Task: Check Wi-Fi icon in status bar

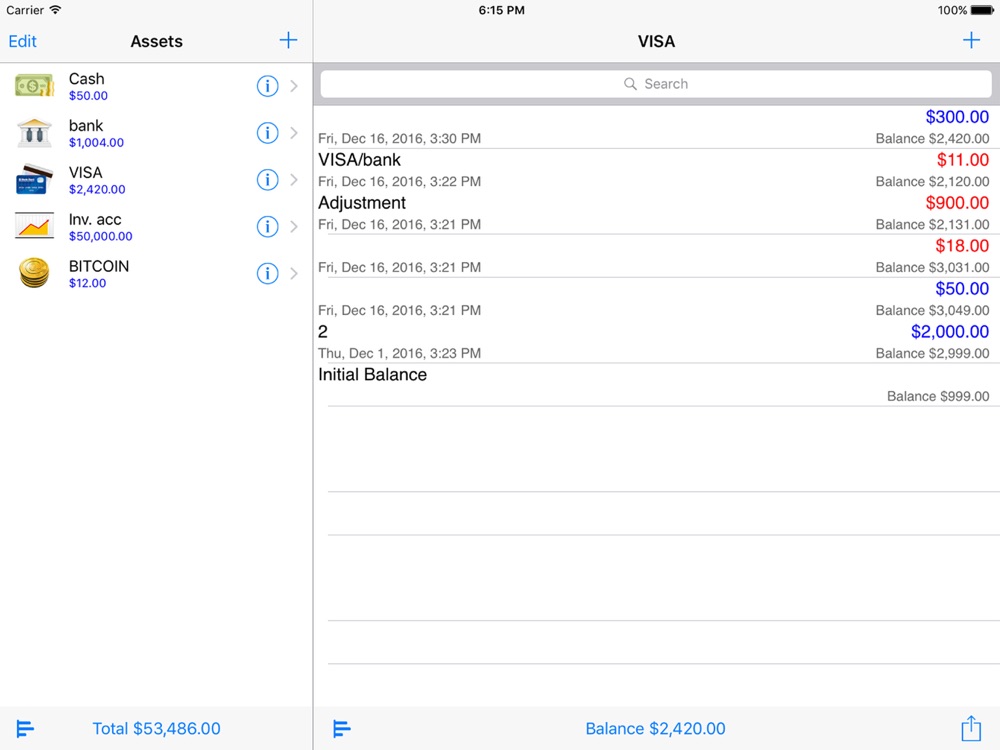Action: coord(55,10)
